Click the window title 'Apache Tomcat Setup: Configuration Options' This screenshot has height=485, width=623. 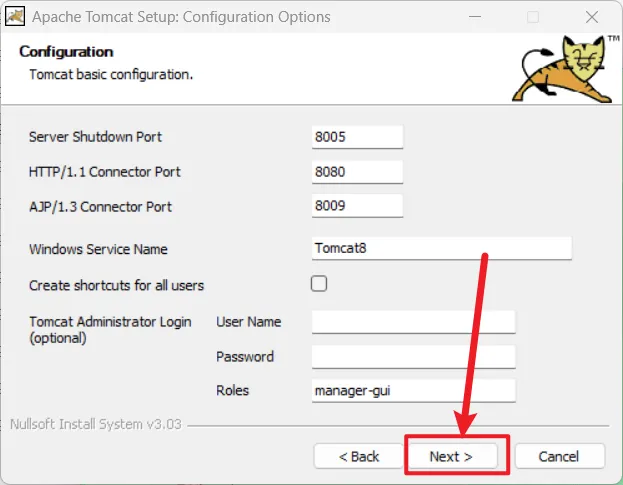coord(181,17)
